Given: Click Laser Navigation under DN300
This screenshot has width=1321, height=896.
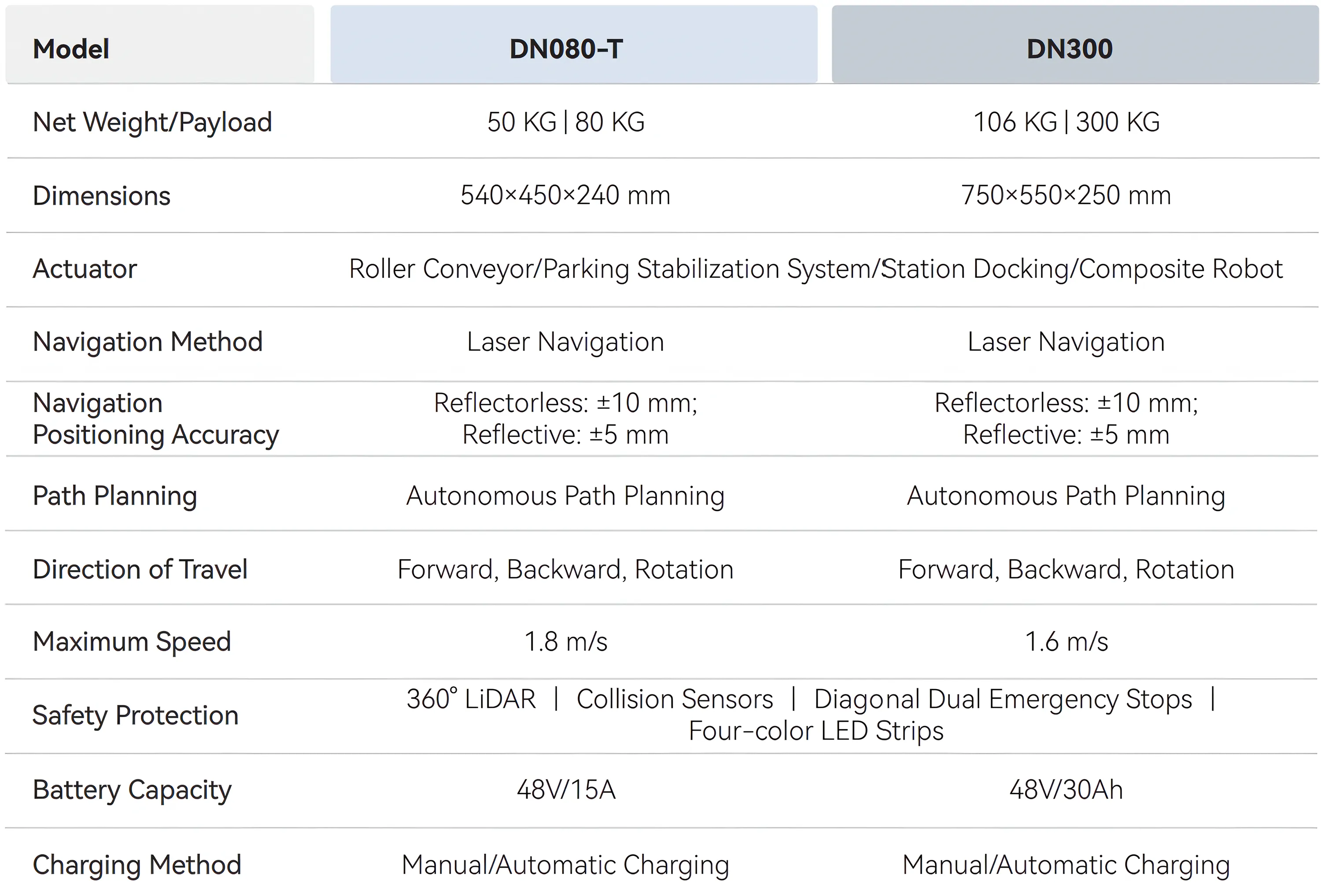Looking at the screenshot, I should coord(1066,342).
